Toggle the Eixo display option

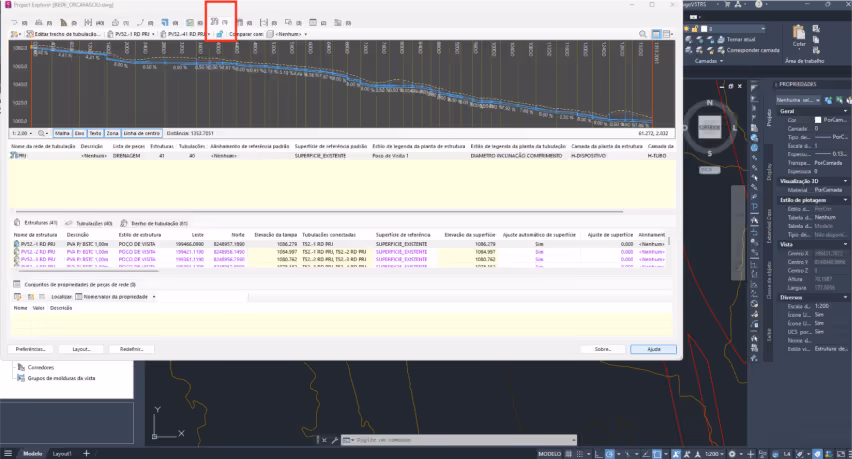(79, 133)
